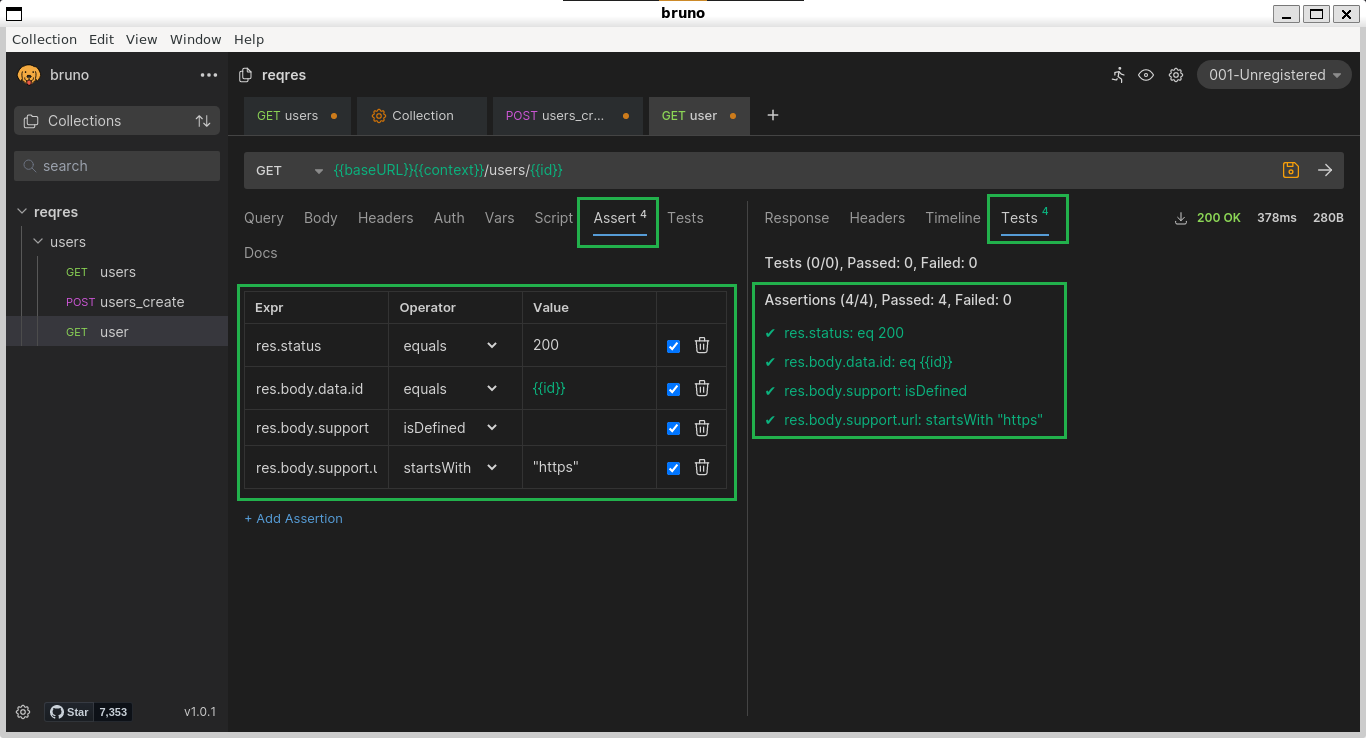The height and width of the screenshot is (738, 1366).
Task: Click the eye icon in the top toolbar
Action: click(x=1146, y=75)
